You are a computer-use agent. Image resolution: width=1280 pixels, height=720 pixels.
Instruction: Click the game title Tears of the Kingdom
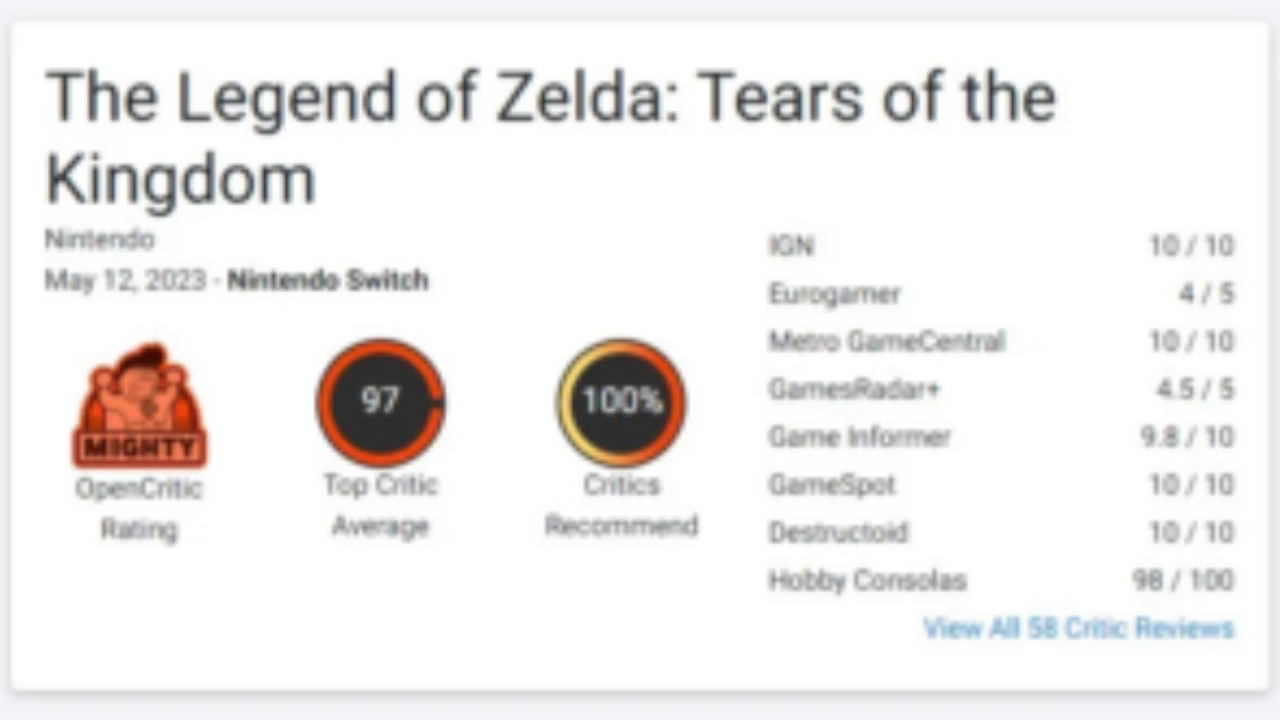point(550,138)
